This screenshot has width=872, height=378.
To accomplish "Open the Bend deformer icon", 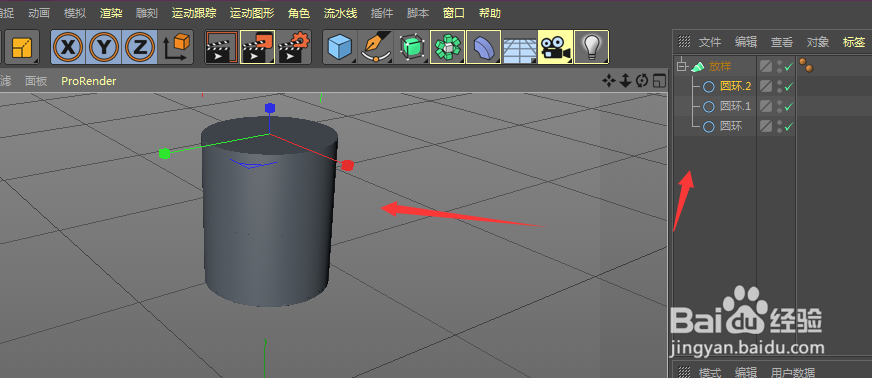I will pyautogui.click(x=483, y=47).
